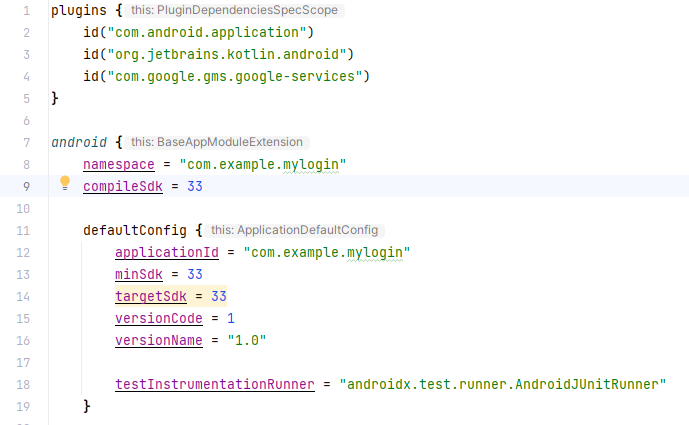The height and width of the screenshot is (425, 689).
Task: Click the 'defaultConfig' keyword
Action: [135, 230]
